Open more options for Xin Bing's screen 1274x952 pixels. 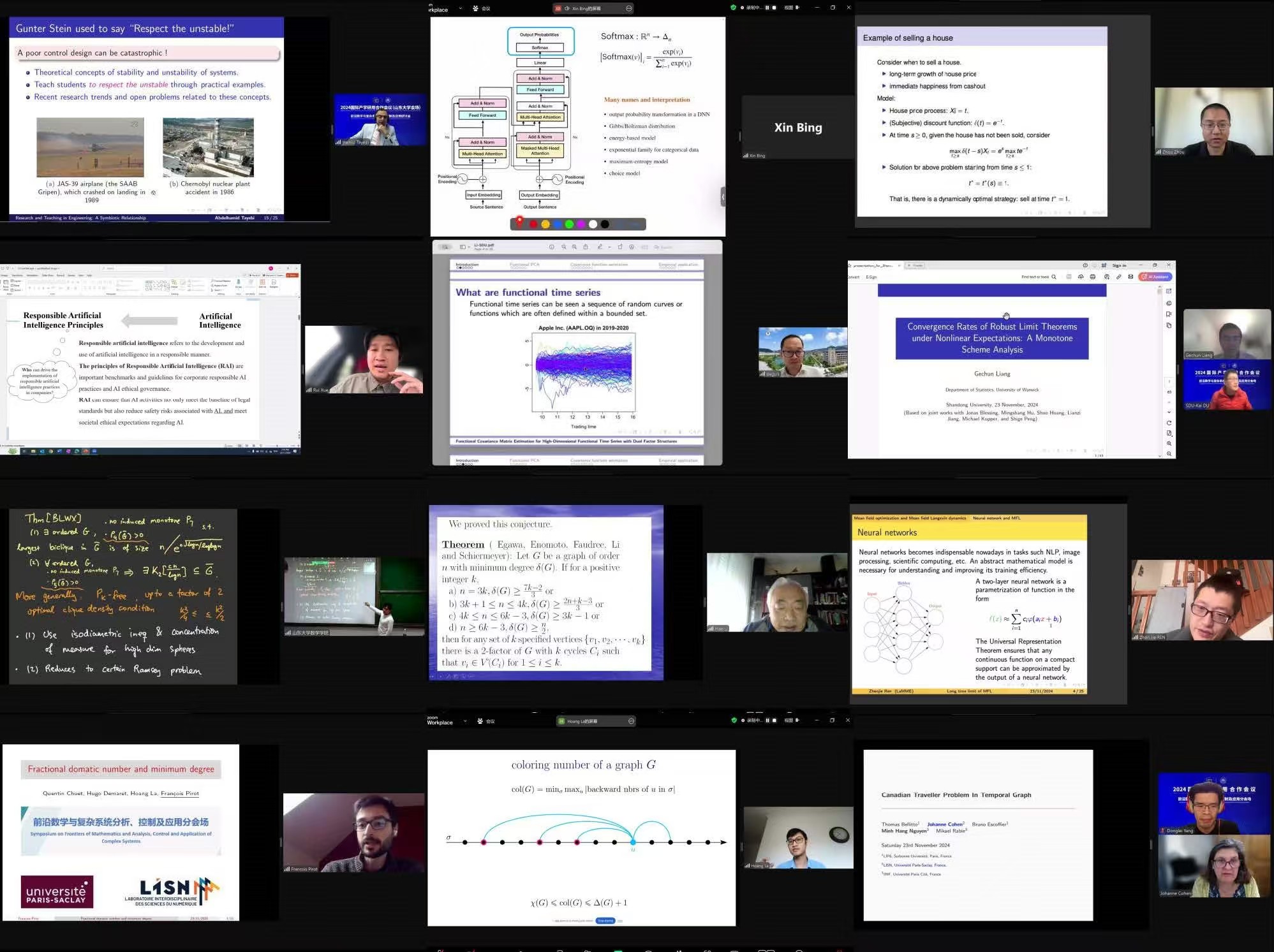click(629, 8)
